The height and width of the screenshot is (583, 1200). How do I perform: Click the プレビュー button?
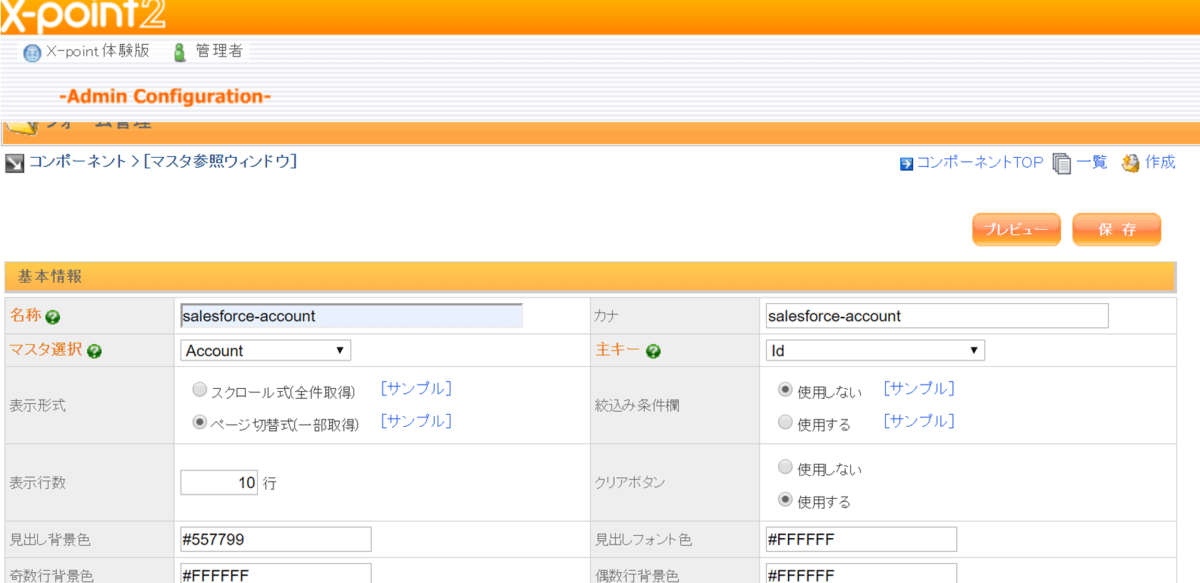[1016, 229]
